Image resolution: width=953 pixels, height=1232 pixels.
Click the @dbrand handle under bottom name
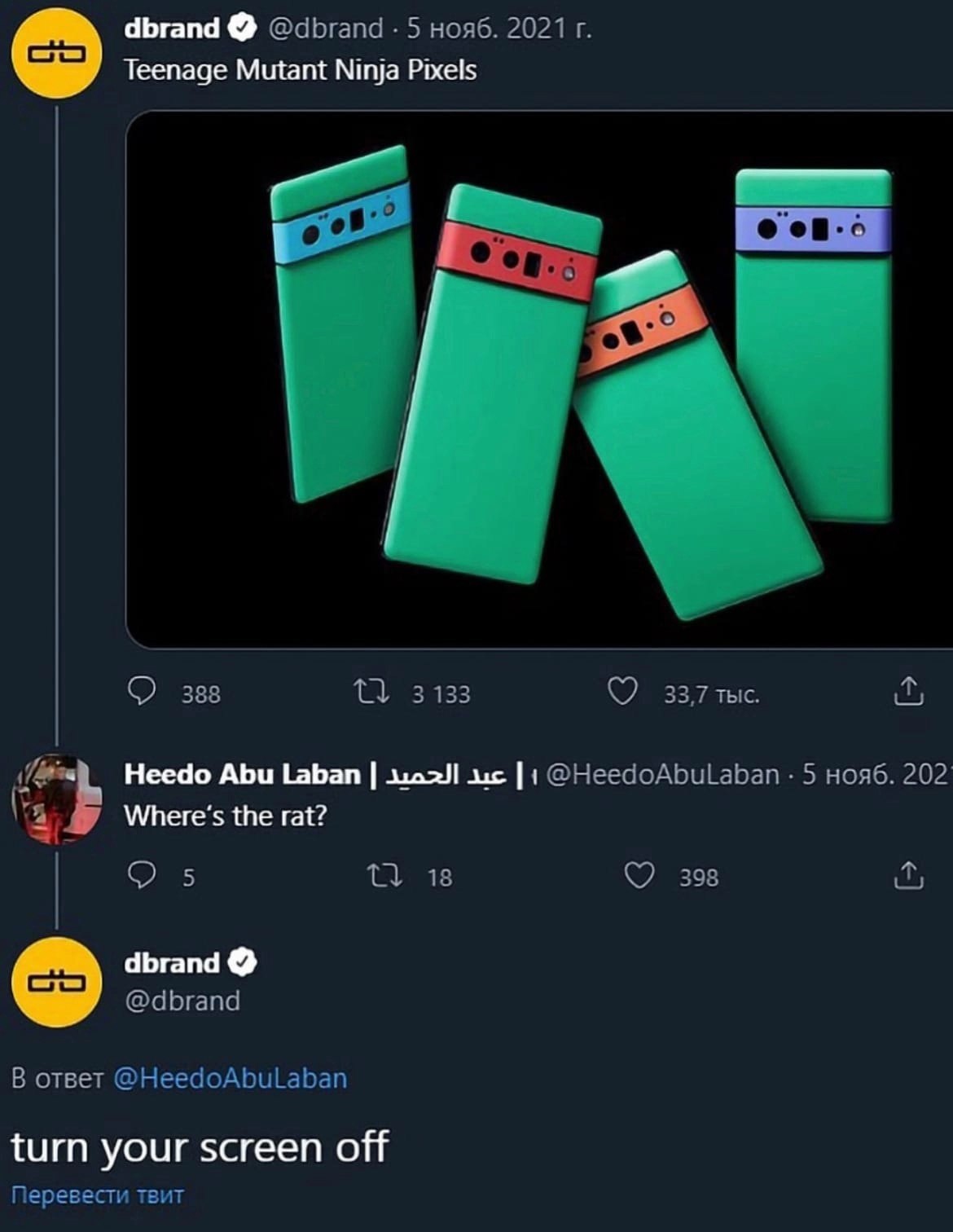point(182,1001)
